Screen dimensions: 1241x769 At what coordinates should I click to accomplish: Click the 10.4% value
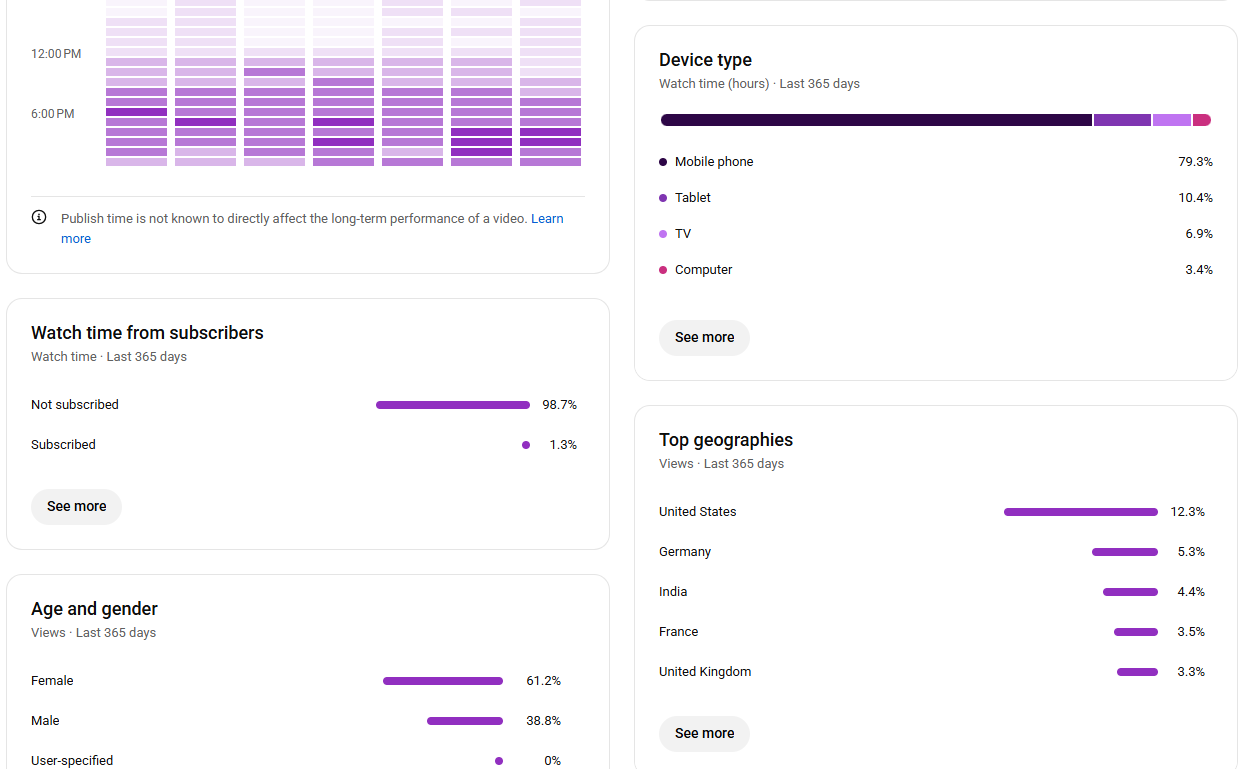click(x=1195, y=198)
